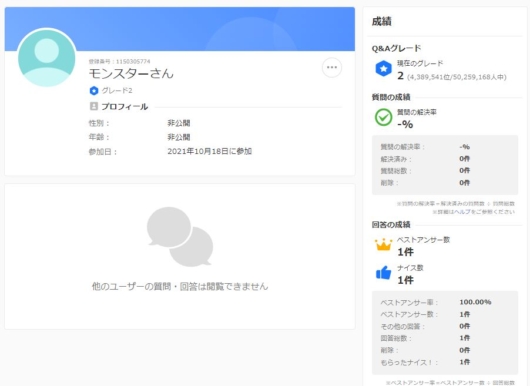Click ranking text 4,389,541位/50,259,168人中

pos(457,77)
